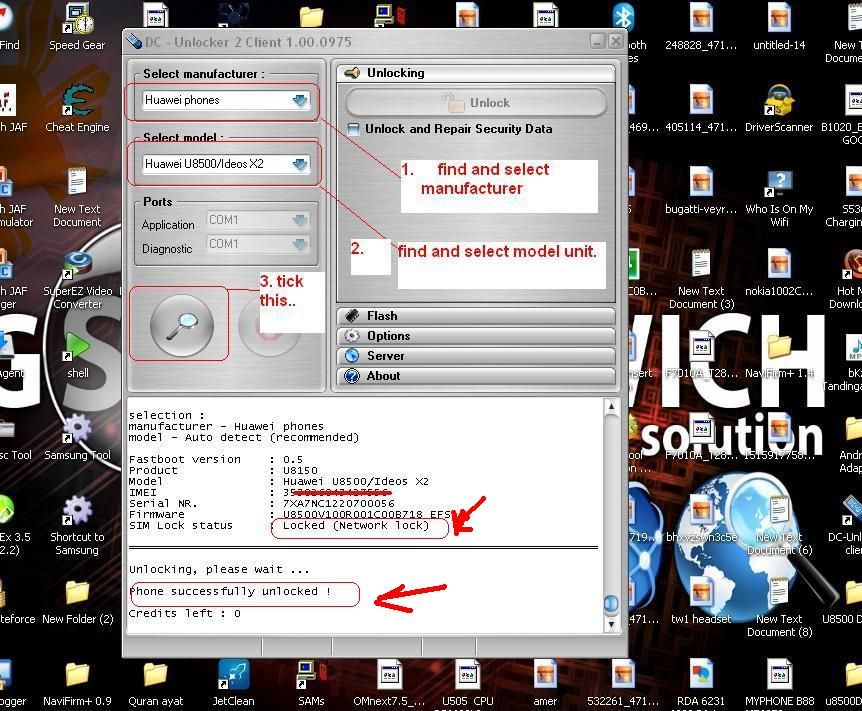Click 'Phone successfully unlocked !' log line
The width and height of the screenshot is (862, 711).
230,592
